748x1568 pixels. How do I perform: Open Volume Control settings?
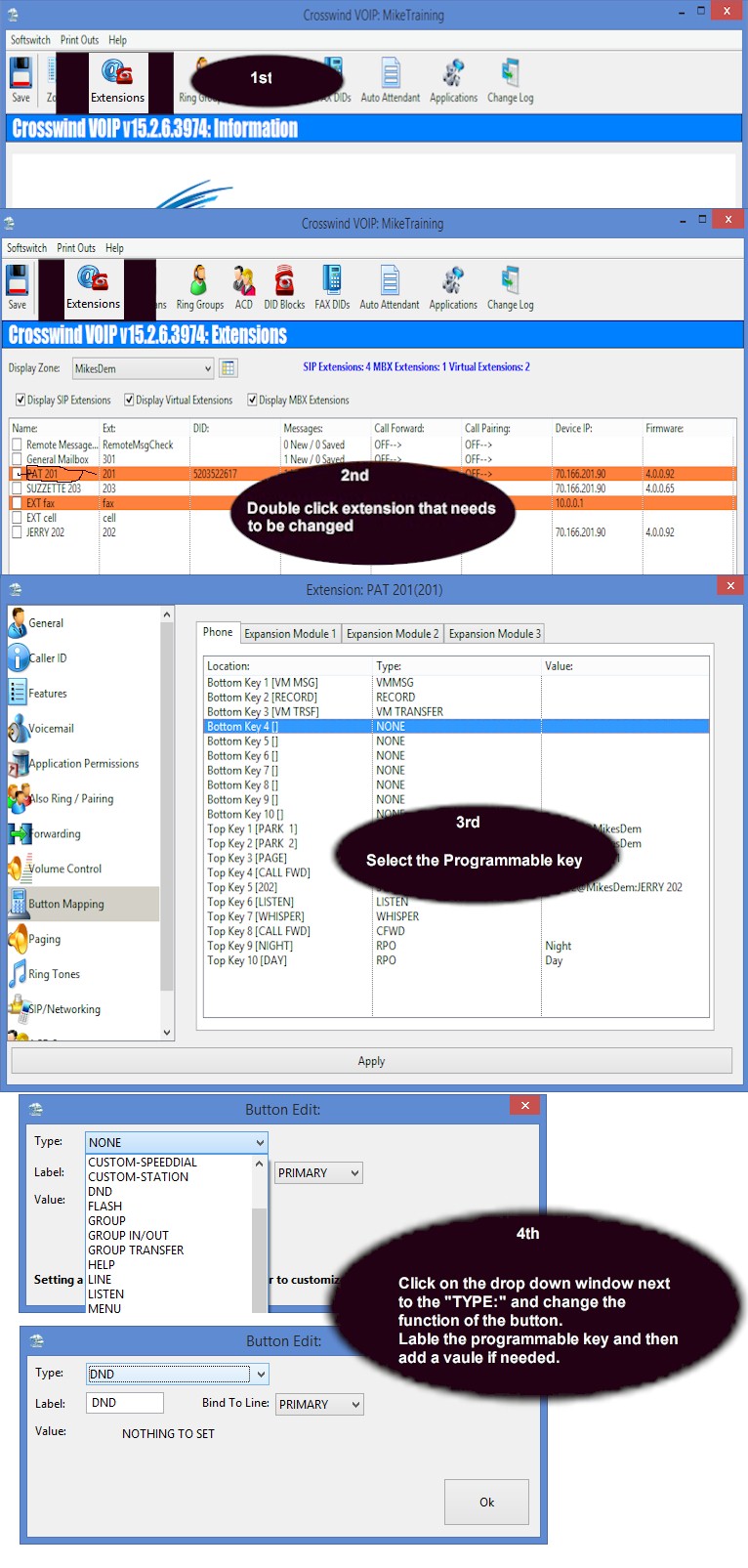[x=64, y=869]
